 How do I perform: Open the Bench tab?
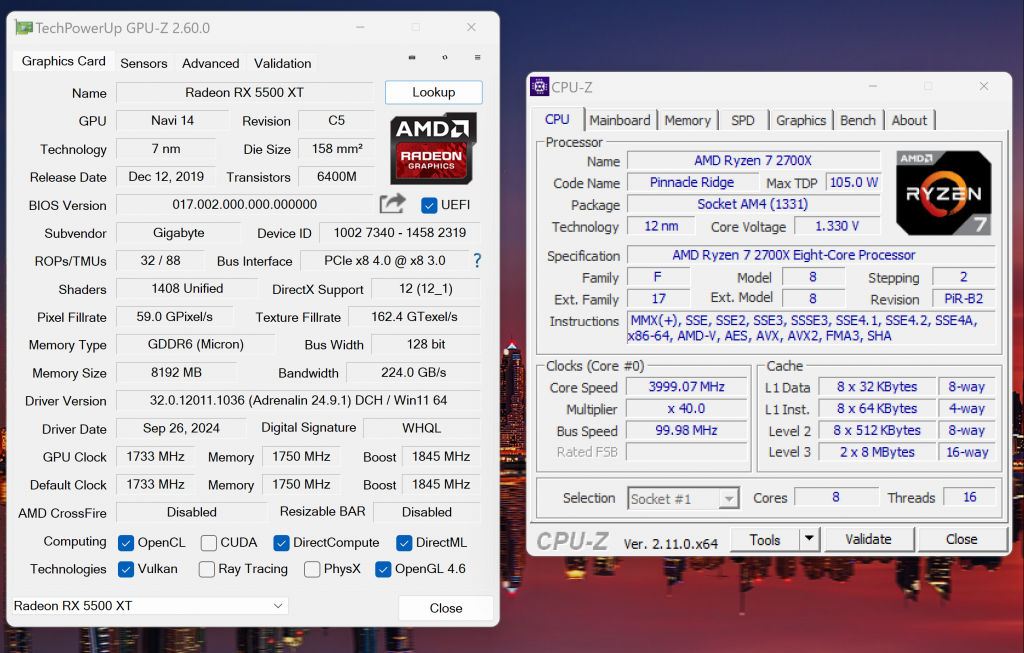[x=857, y=121]
